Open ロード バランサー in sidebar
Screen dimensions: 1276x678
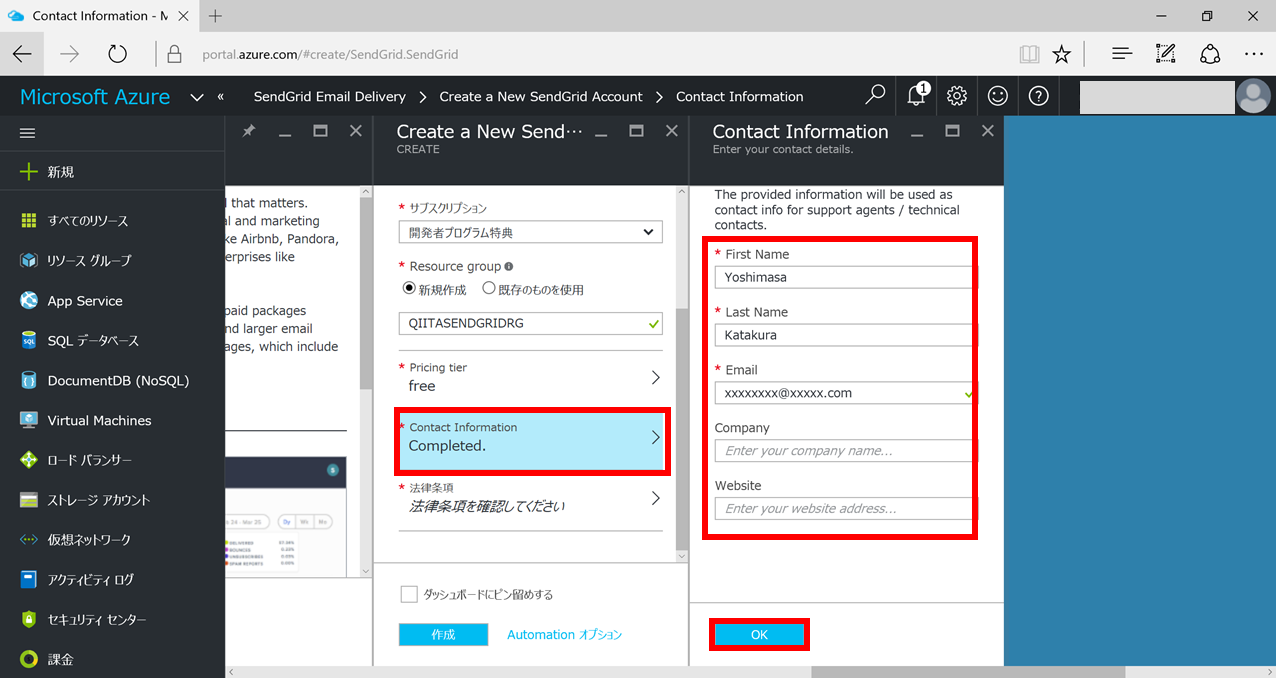pyautogui.click(x=112, y=460)
